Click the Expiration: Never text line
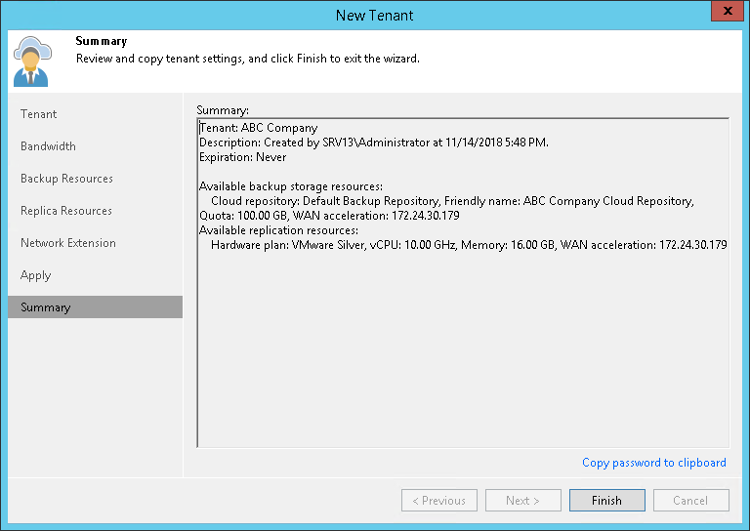Viewport: 750px width, 531px height. pyautogui.click(x=243, y=157)
